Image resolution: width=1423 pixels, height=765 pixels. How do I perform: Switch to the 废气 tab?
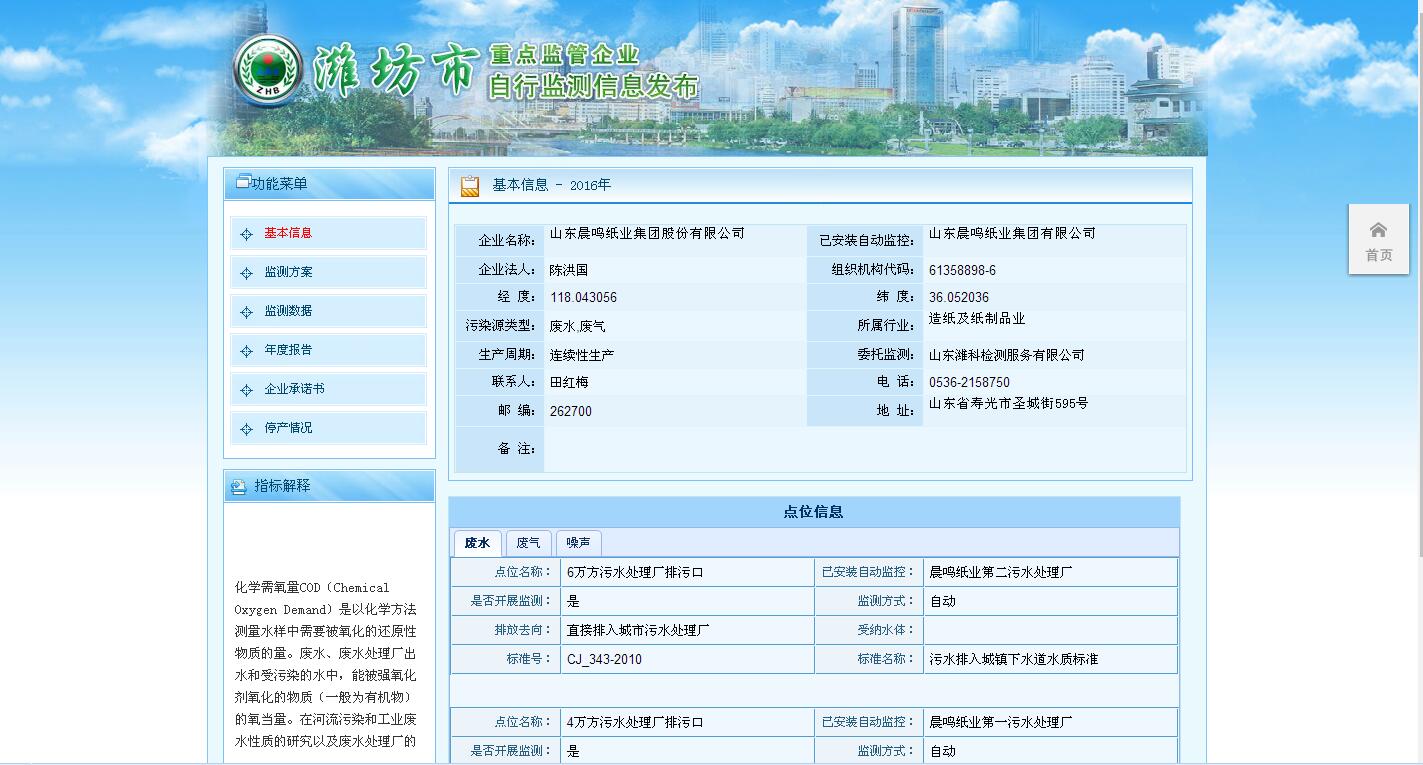pyautogui.click(x=528, y=543)
